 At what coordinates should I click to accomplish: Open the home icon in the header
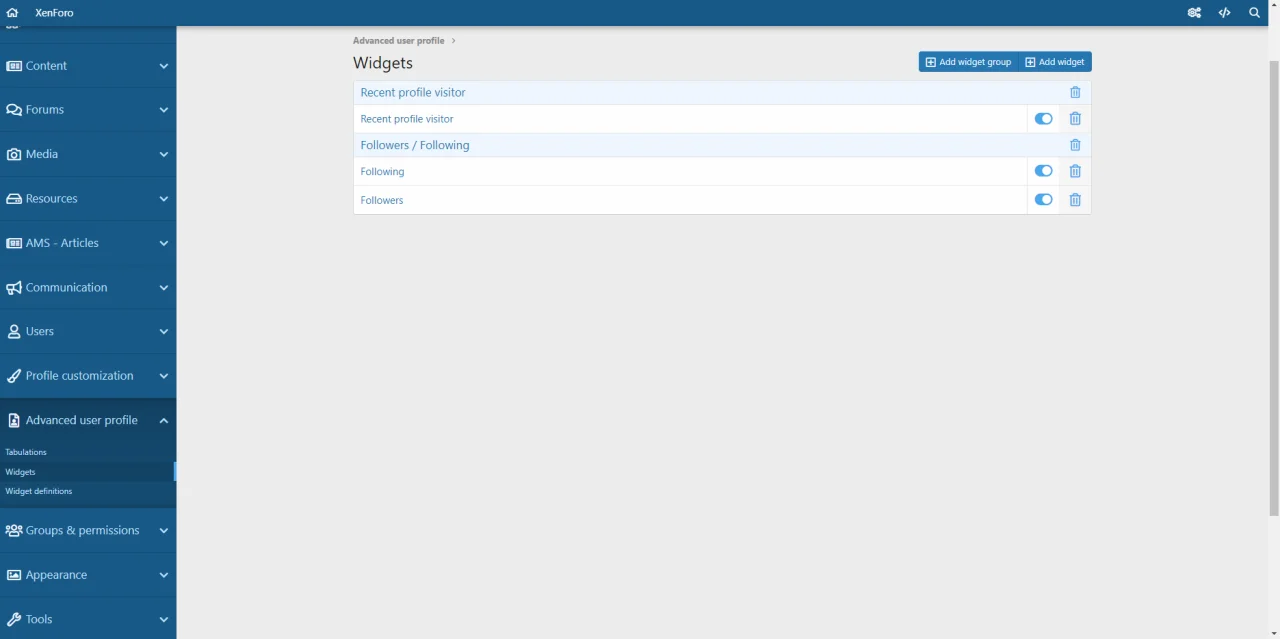(12, 13)
